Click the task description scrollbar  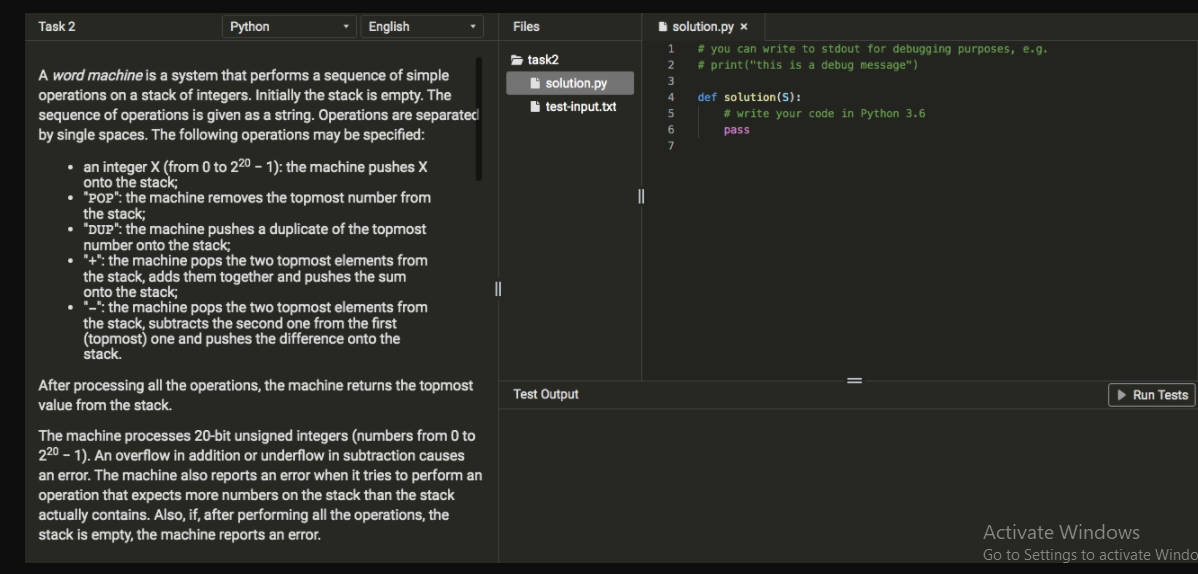coord(478,120)
